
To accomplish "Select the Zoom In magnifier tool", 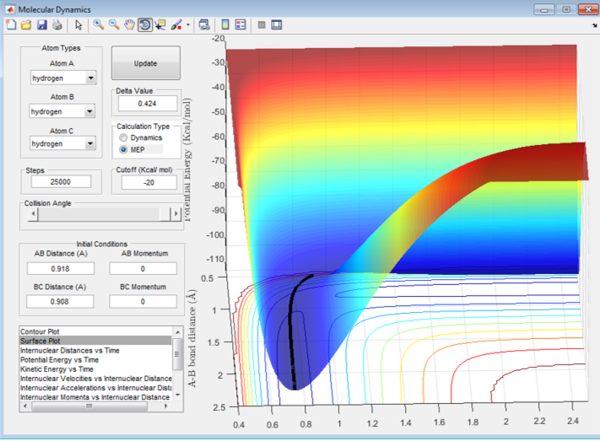I will pos(100,23).
